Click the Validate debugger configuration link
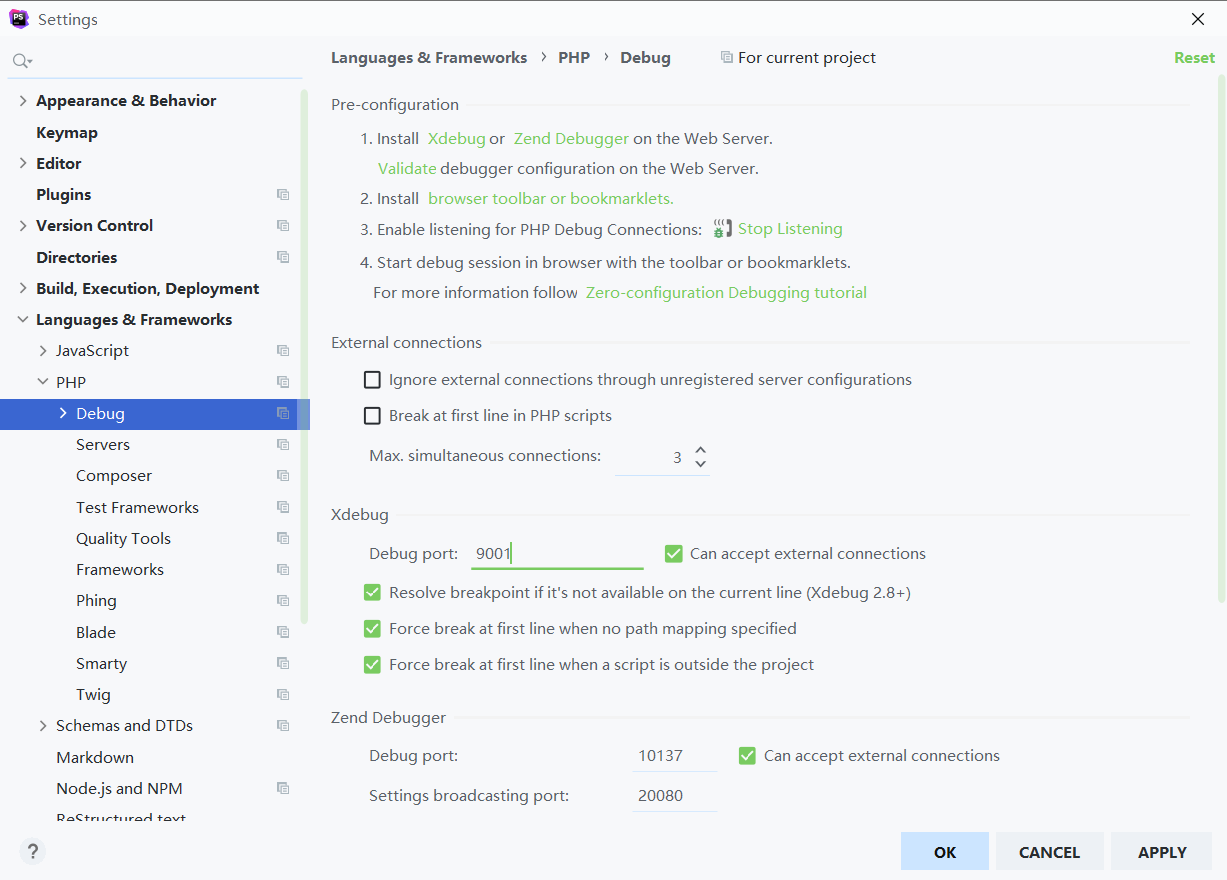The height and width of the screenshot is (880, 1227). 407,169
